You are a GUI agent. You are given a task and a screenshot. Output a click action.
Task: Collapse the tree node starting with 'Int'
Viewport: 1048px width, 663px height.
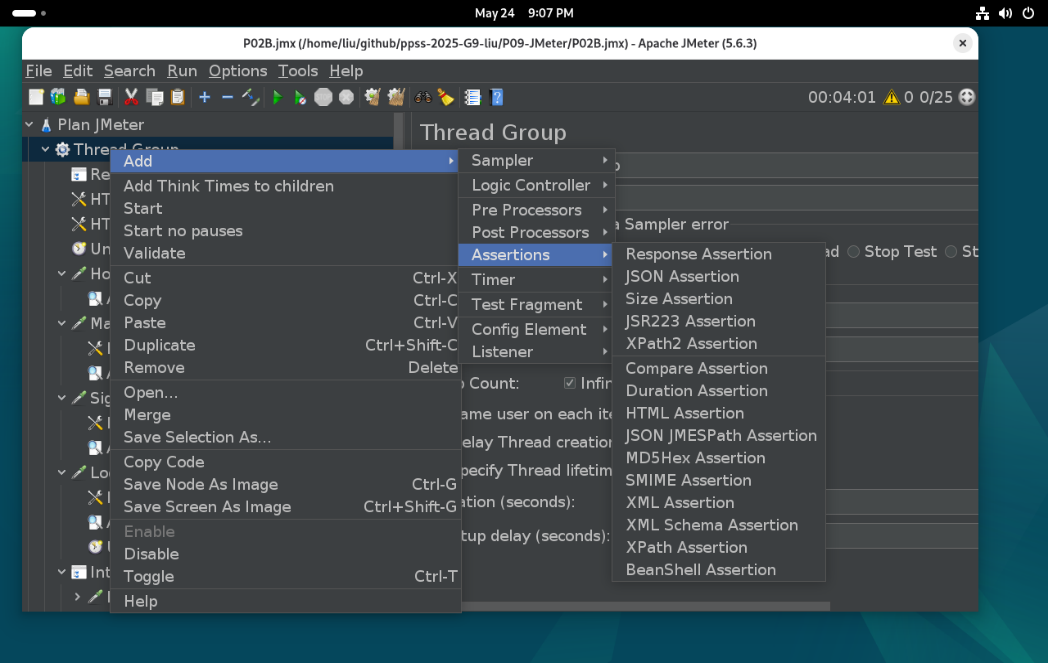pyautogui.click(x=61, y=572)
